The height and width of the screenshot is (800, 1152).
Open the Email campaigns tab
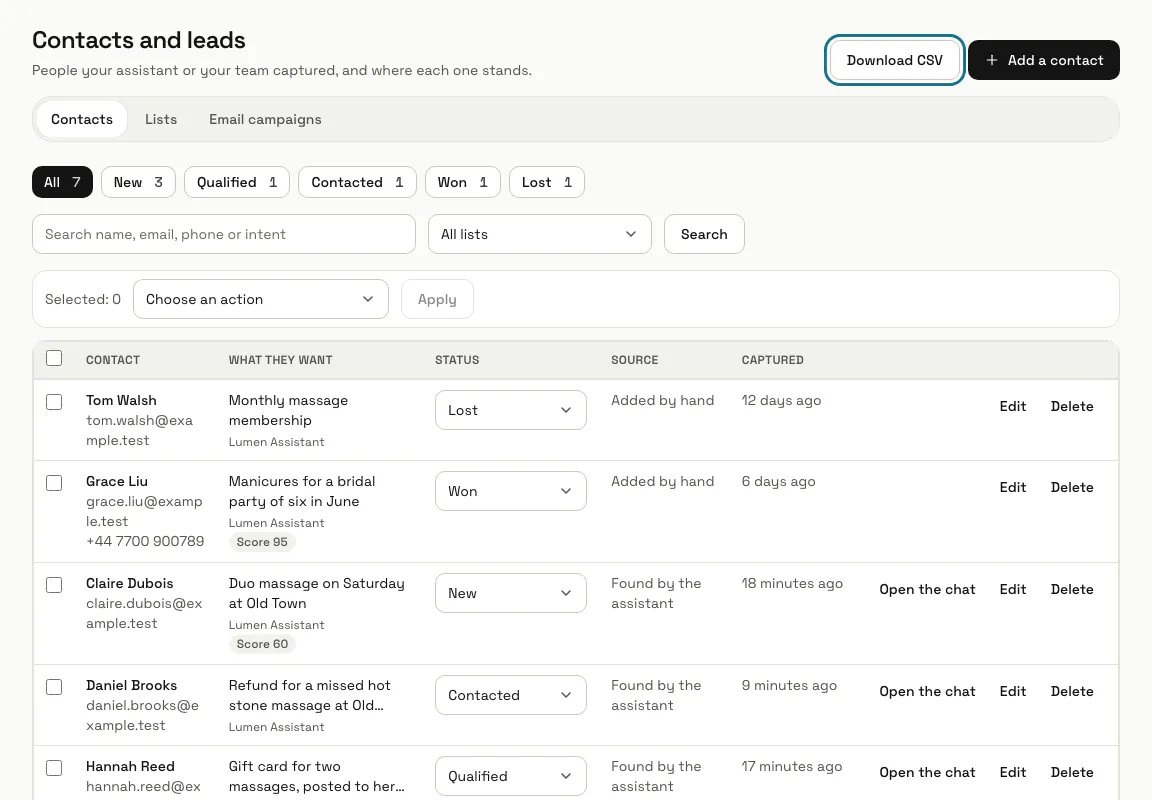point(265,119)
